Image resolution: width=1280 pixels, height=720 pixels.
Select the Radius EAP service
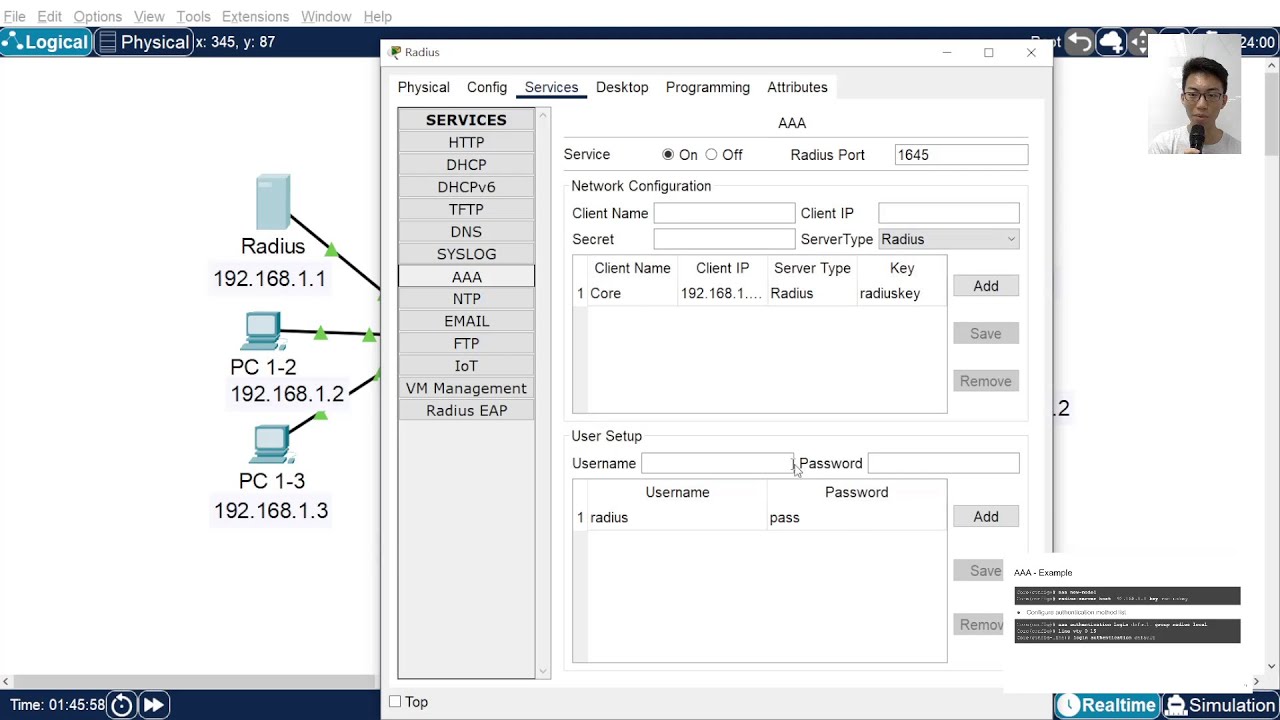pos(466,411)
